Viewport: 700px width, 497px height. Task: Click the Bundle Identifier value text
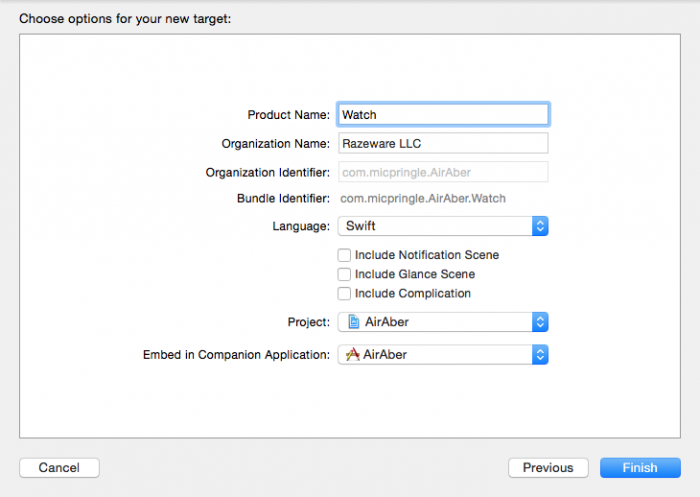coord(424,199)
